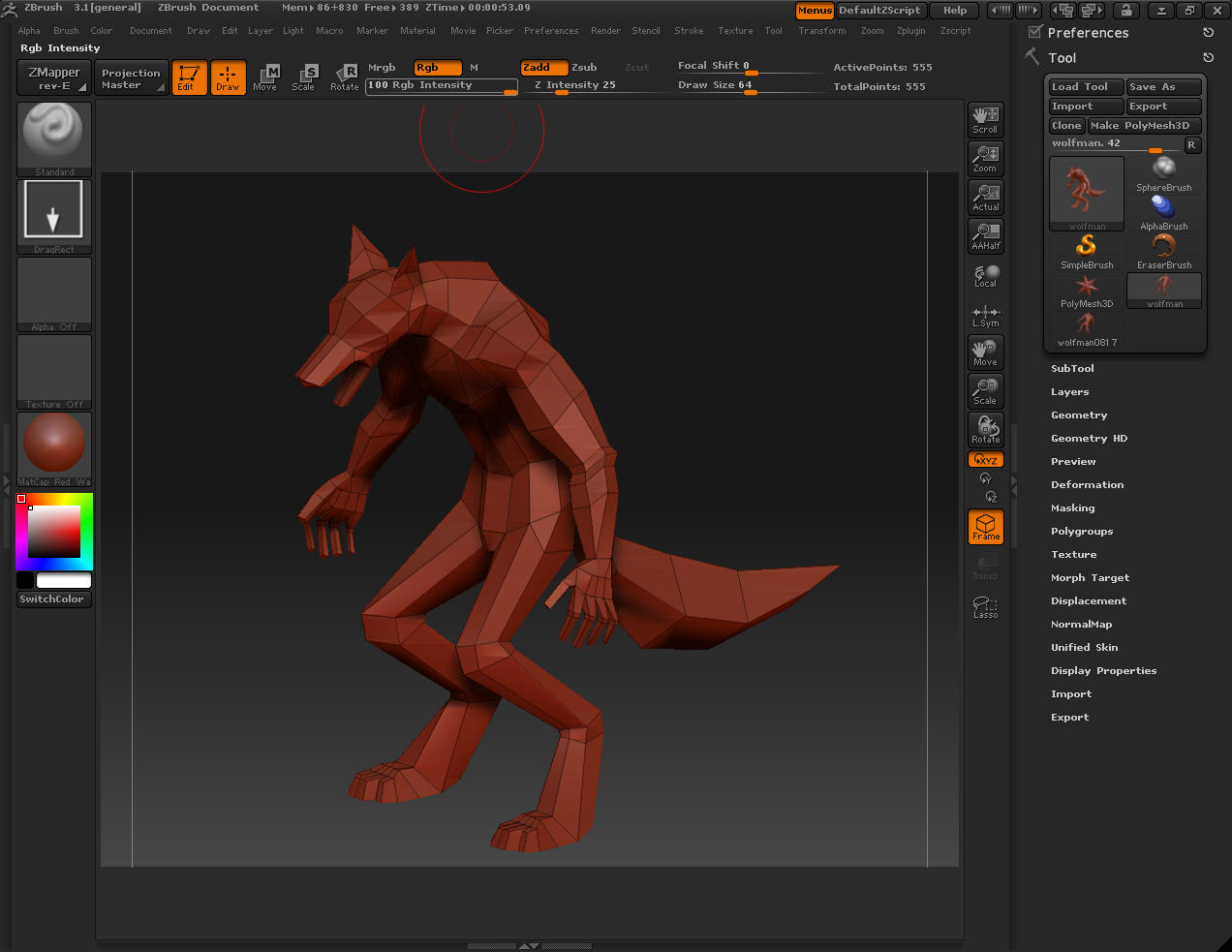Choose the SimpleBrush tool thumbnail
Viewport: 1232px width, 952px height.
pos(1087,251)
